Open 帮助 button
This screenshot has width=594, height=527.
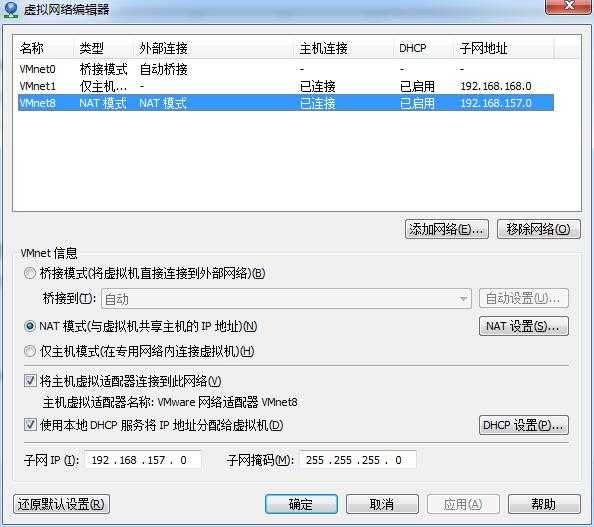544,504
